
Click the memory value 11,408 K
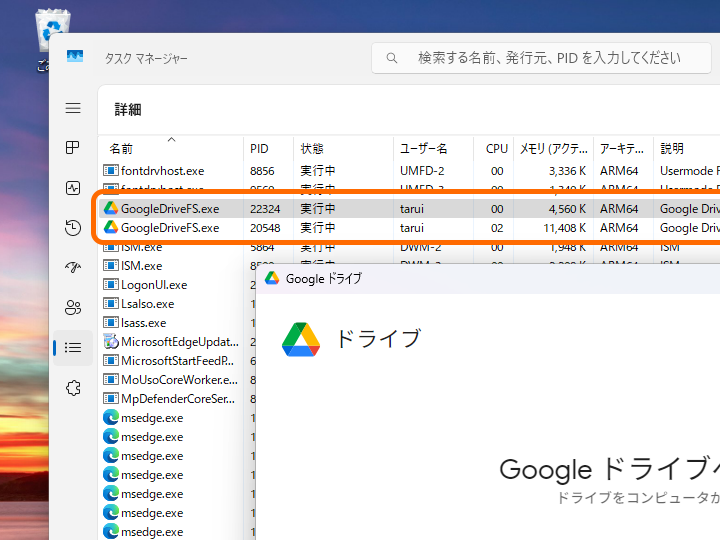[x=565, y=228]
